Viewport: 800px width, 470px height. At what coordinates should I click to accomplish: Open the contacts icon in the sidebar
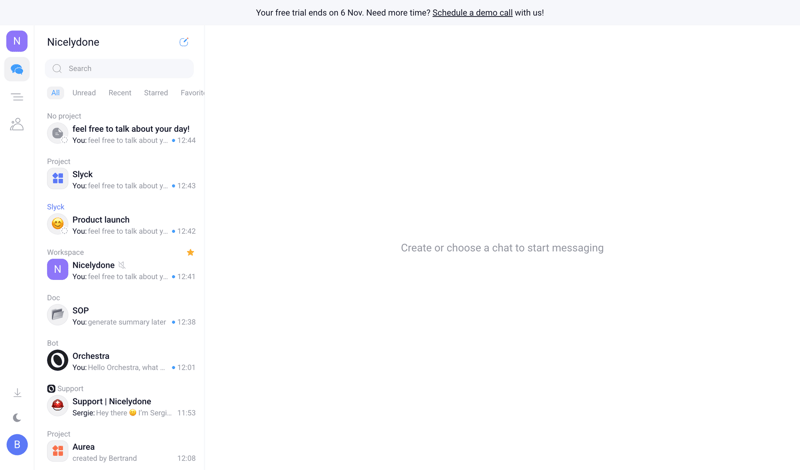(x=17, y=124)
